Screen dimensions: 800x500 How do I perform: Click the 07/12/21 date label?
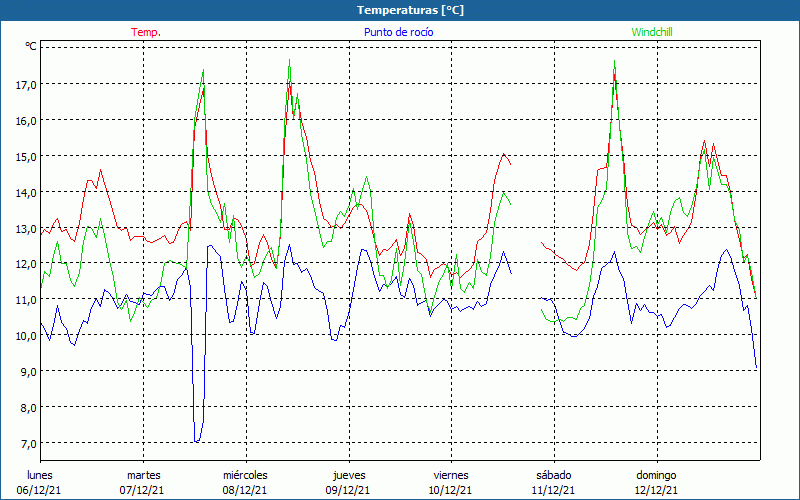(x=142, y=490)
